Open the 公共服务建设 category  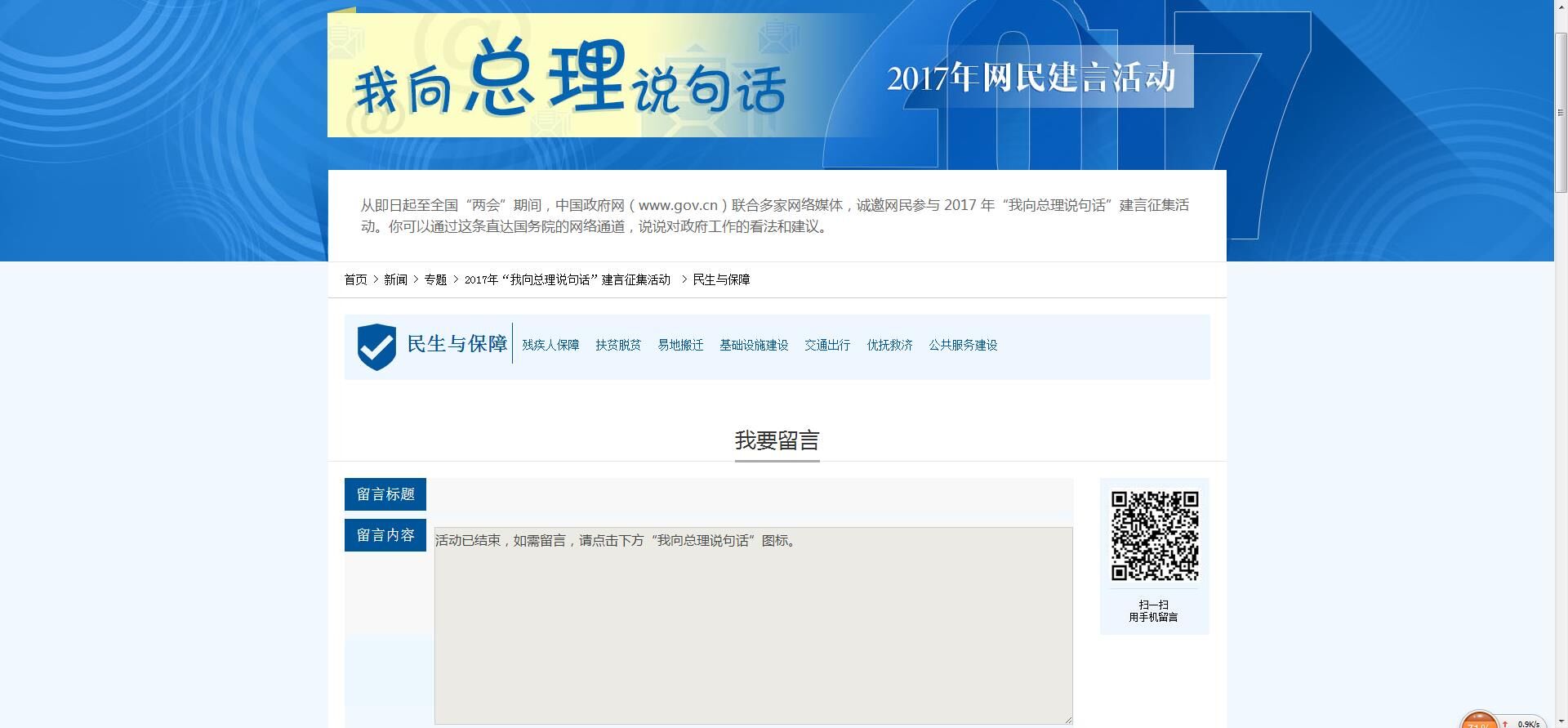[x=963, y=346]
